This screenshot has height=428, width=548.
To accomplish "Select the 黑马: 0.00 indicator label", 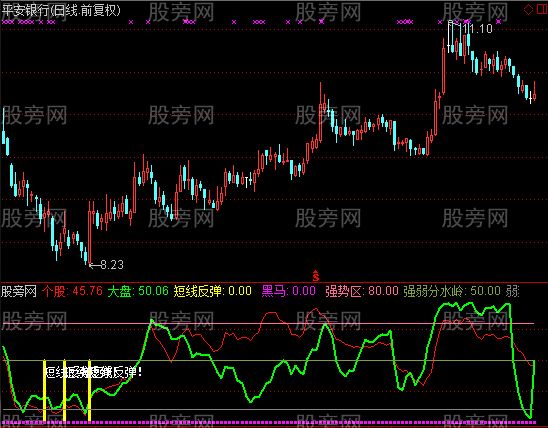I will [289, 291].
